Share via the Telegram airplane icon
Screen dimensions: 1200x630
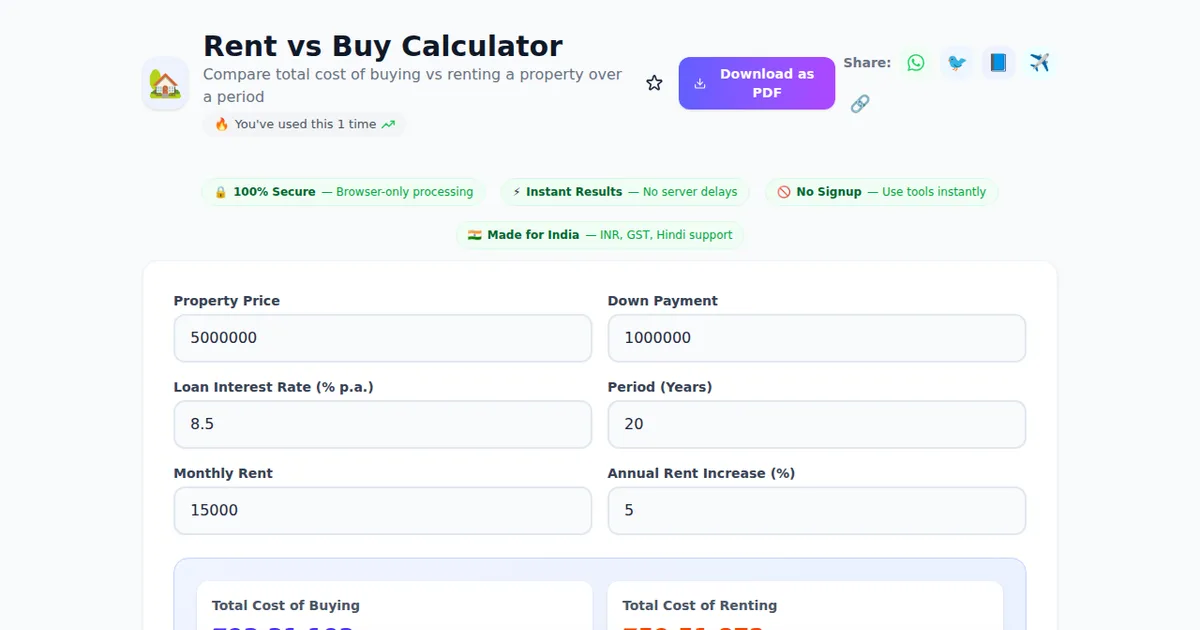click(1039, 62)
